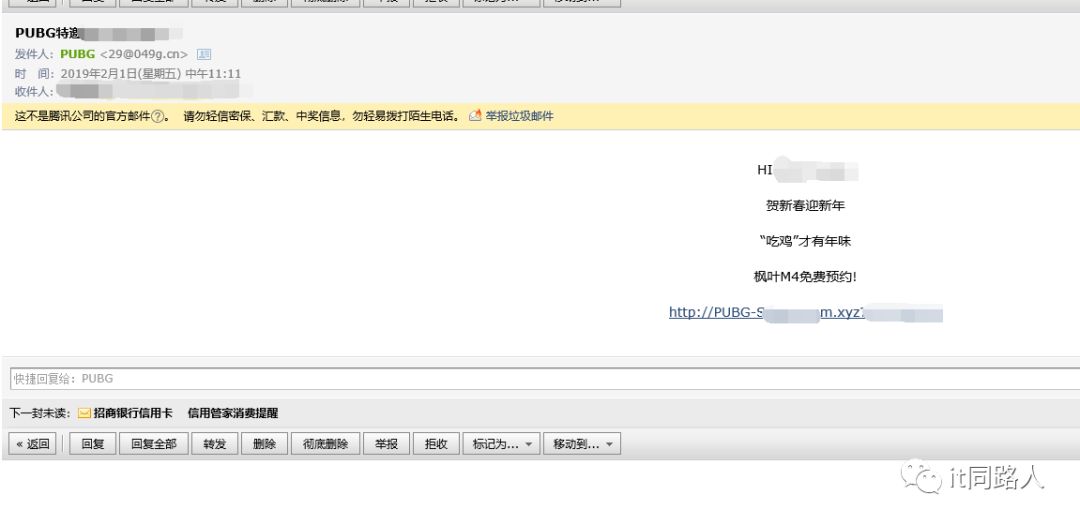Click the help question mark after 官方邮件

pos(157,116)
